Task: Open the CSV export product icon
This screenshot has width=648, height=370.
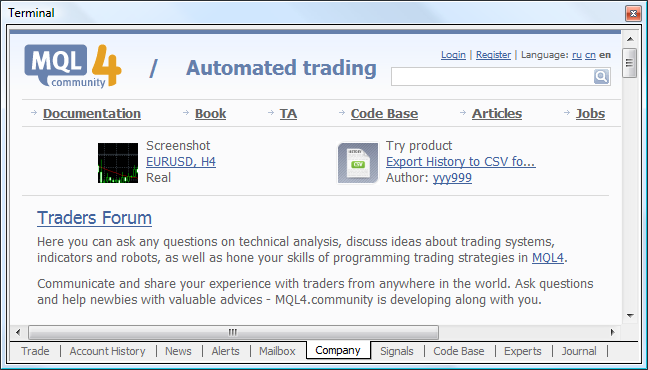Action: (358, 163)
